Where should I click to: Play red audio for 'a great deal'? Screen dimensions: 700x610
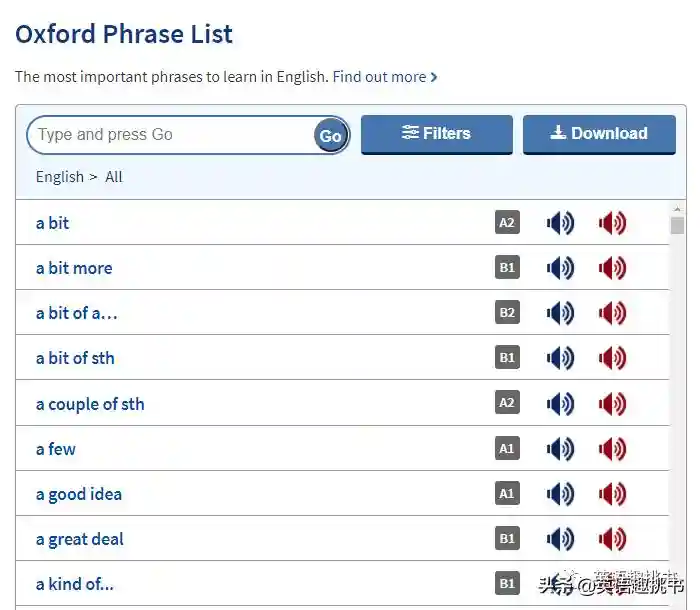point(612,539)
